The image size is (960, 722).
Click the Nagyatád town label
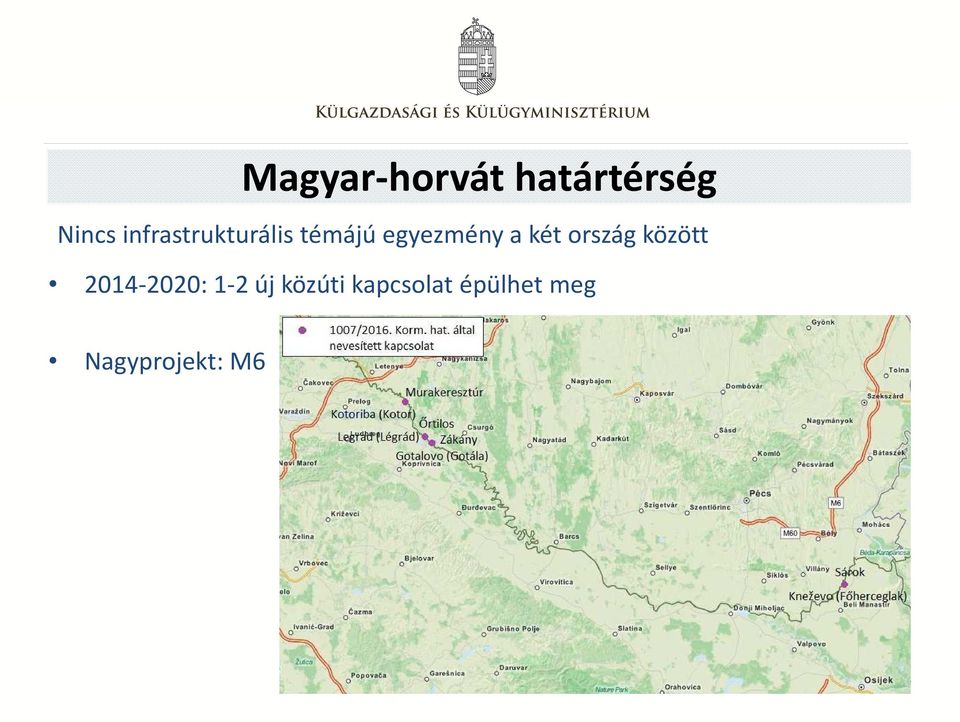click(x=549, y=440)
